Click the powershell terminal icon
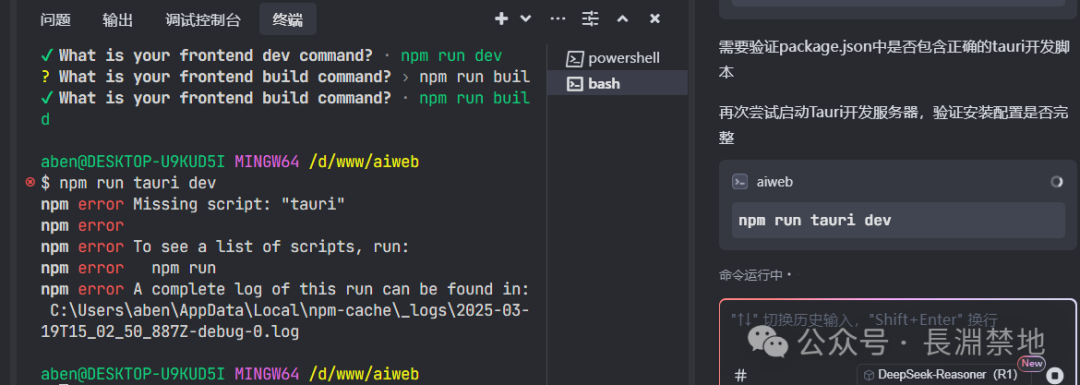The width and height of the screenshot is (1080, 385). coord(574,58)
